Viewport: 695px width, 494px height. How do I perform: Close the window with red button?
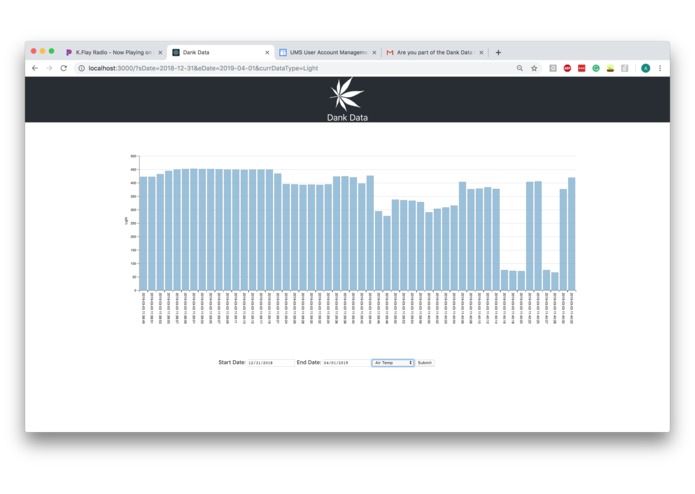click(33, 51)
